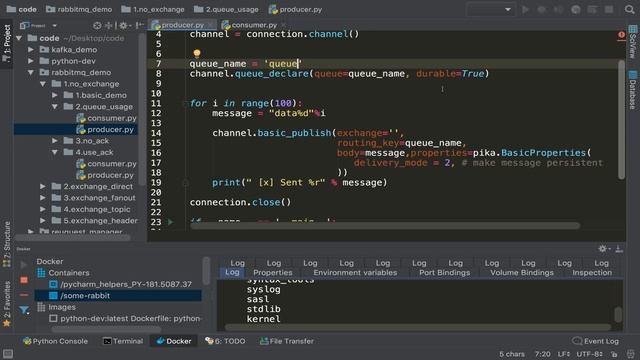Open Search Everywhere magnifier icon

click(629, 9)
